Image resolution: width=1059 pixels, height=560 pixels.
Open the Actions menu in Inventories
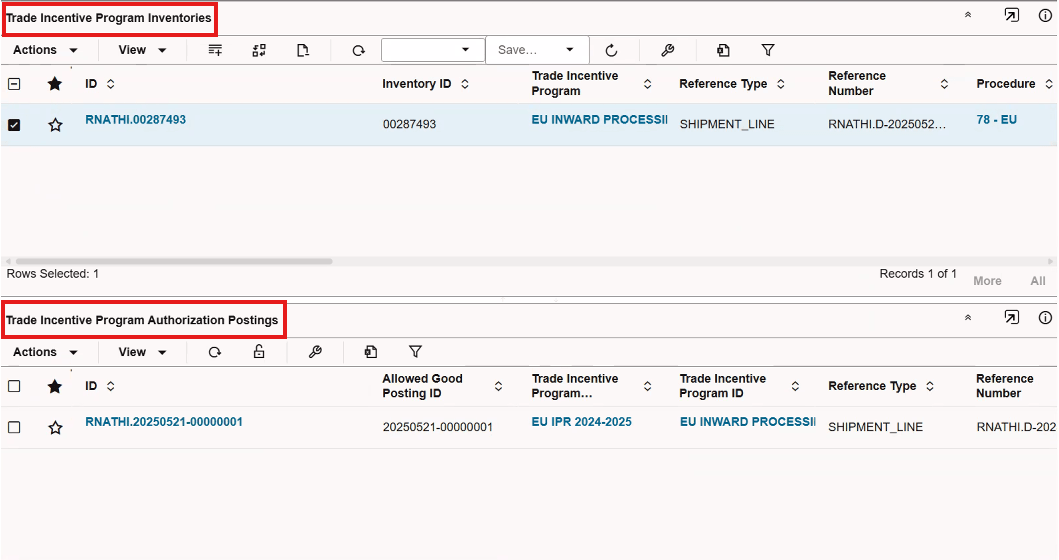45,50
